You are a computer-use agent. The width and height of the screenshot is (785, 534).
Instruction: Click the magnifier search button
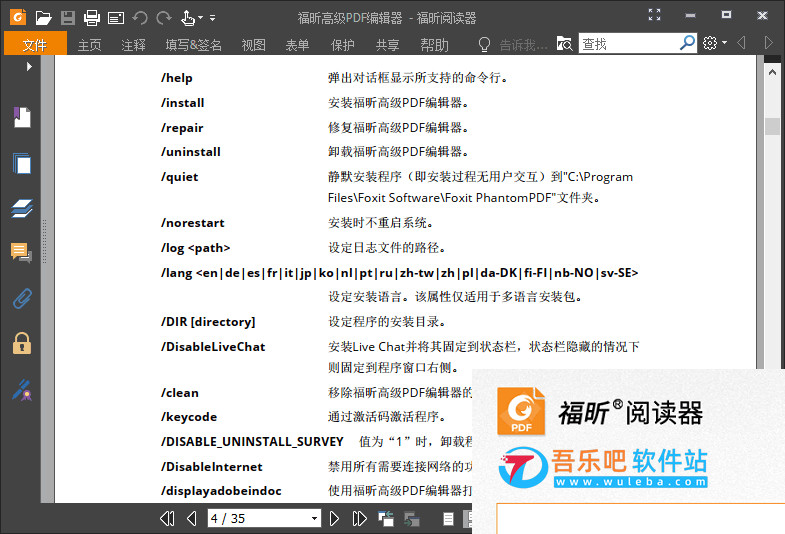[x=687, y=43]
